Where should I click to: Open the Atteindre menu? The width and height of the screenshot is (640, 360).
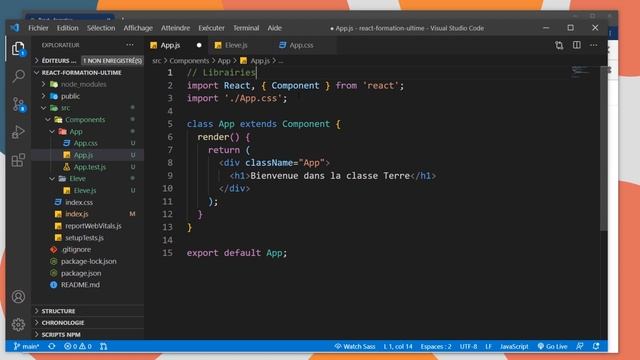click(x=176, y=28)
